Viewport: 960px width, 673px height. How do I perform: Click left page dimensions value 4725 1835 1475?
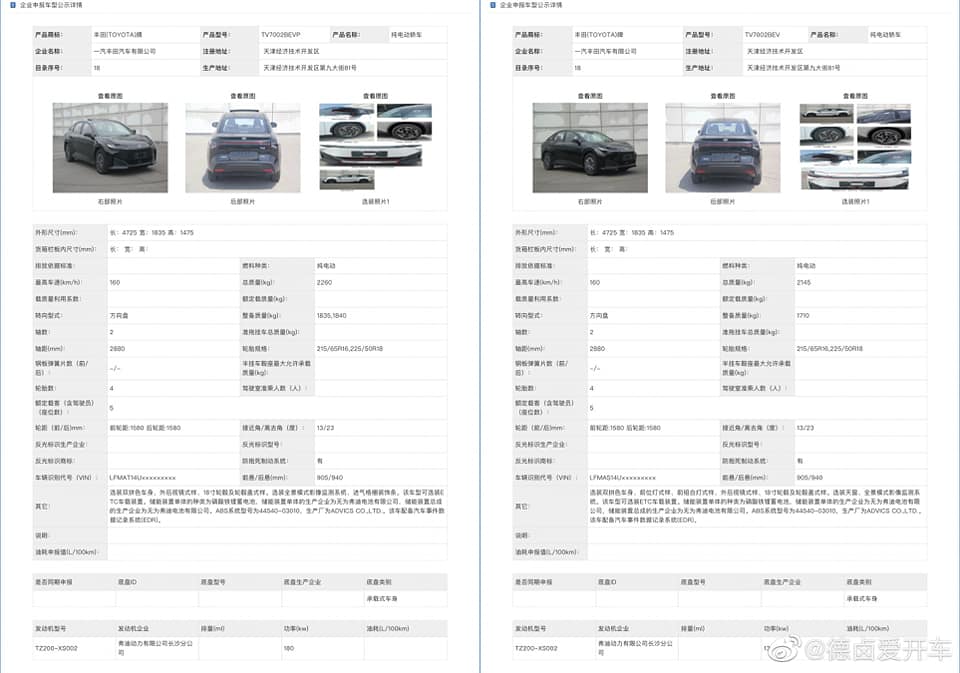click(152, 233)
